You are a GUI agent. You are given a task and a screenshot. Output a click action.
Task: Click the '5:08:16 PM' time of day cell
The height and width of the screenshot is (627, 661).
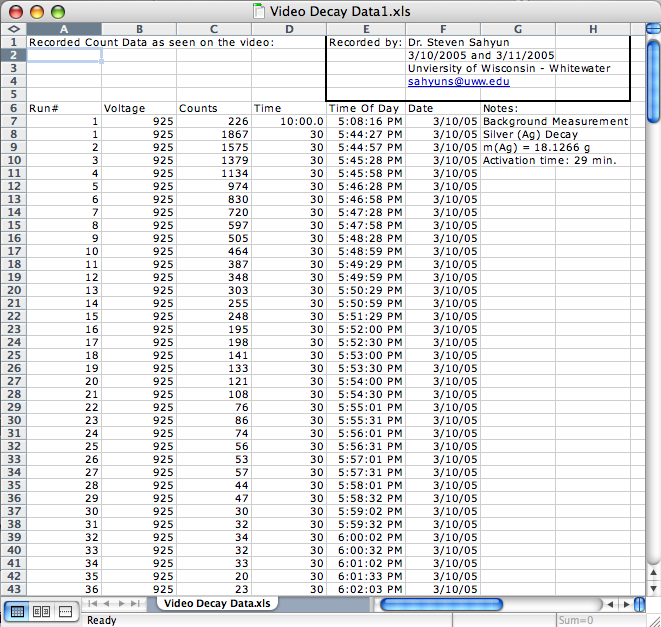point(366,121)
